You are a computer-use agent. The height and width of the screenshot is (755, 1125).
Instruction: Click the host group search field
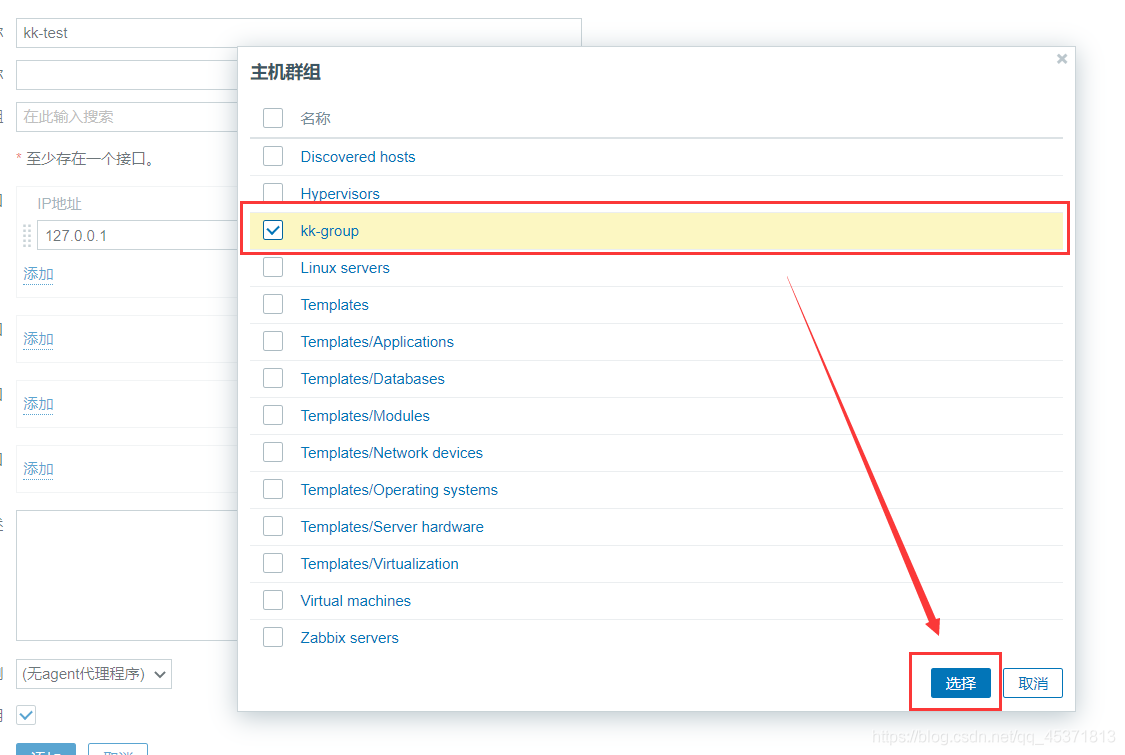[127, 116]
